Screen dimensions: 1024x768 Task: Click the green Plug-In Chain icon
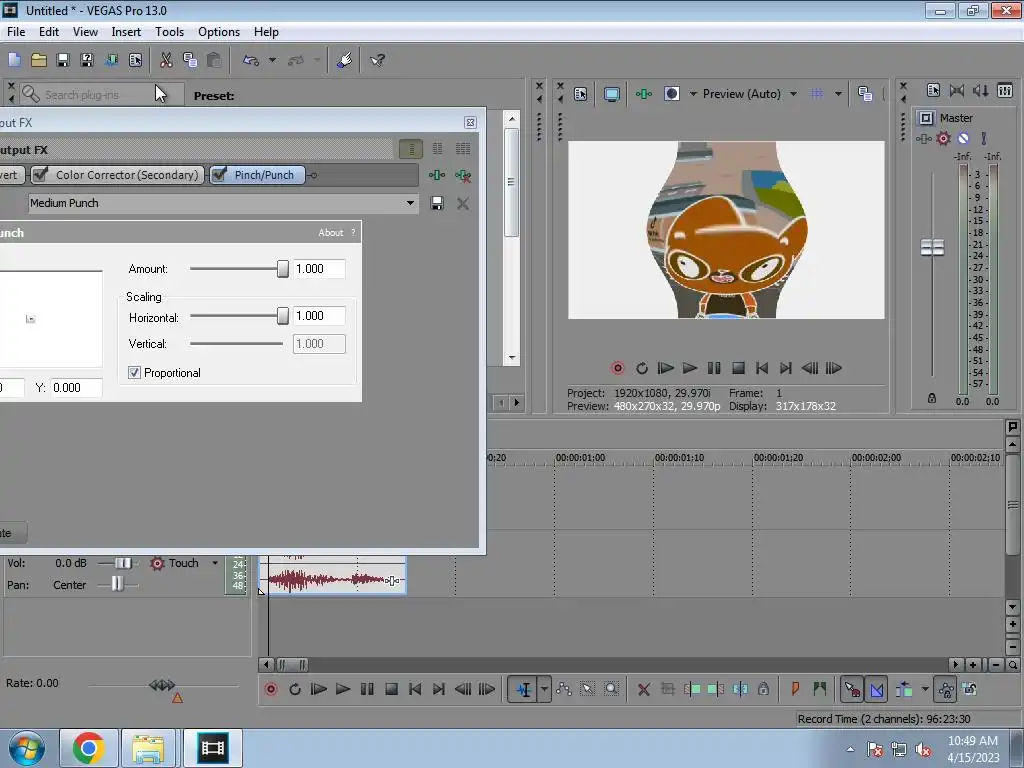[436, 175]
